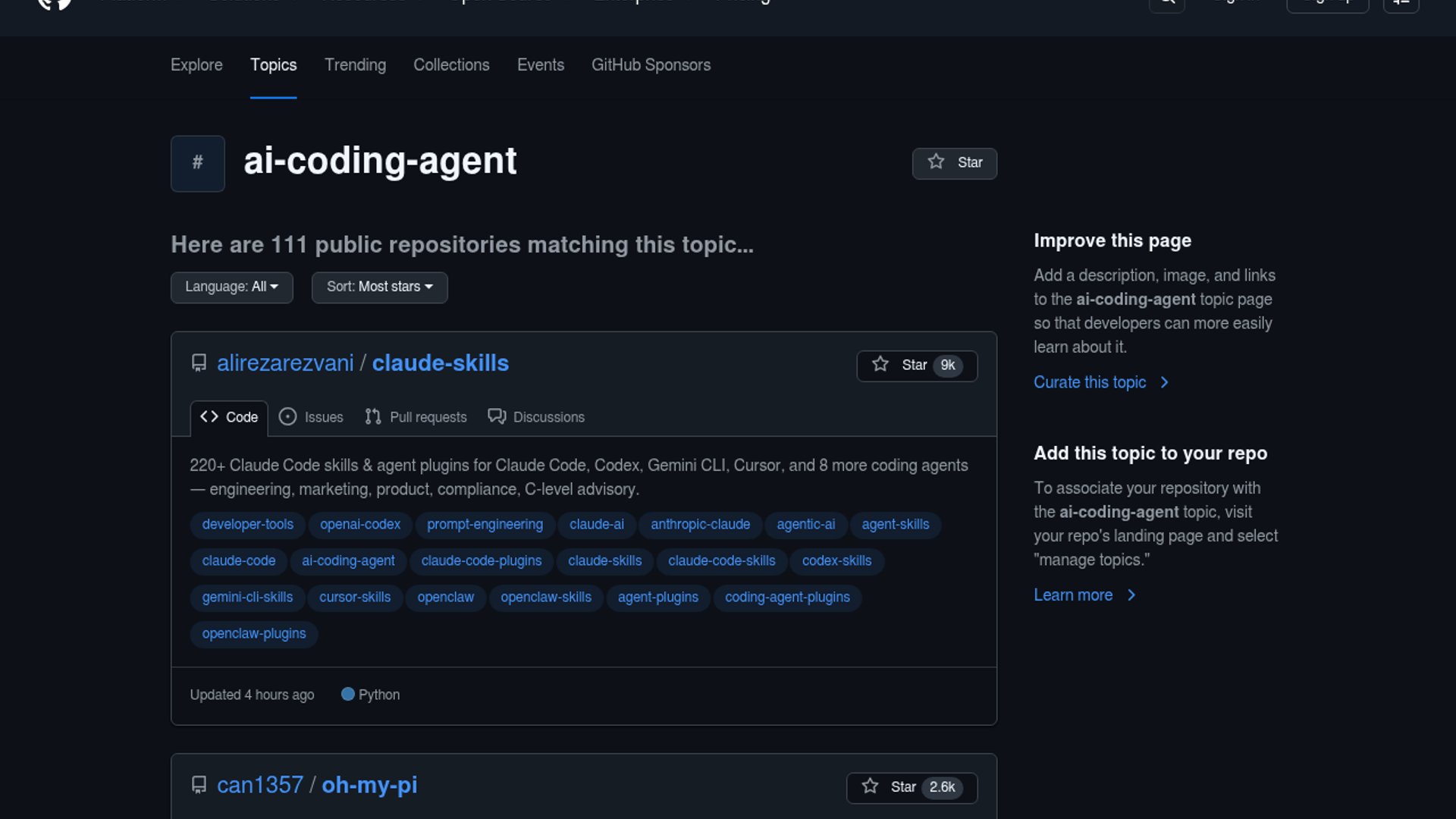This screenshot has height=819, width=1456.
Task: Select the claude-code-plugins topic tag
Action: 481,561
